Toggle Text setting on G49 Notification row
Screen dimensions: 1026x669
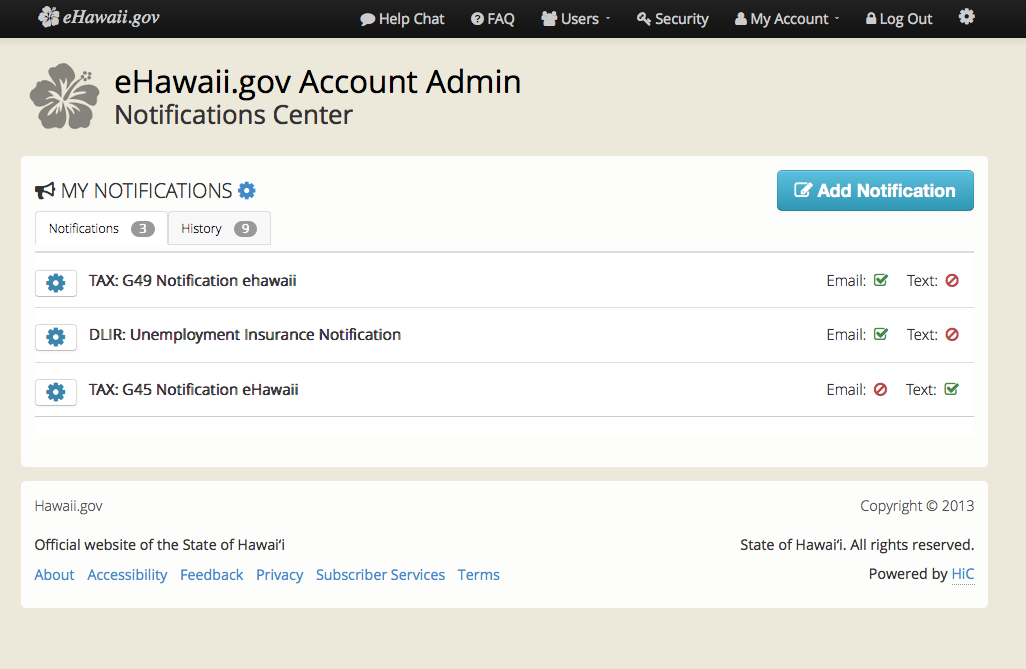point(952,280)
